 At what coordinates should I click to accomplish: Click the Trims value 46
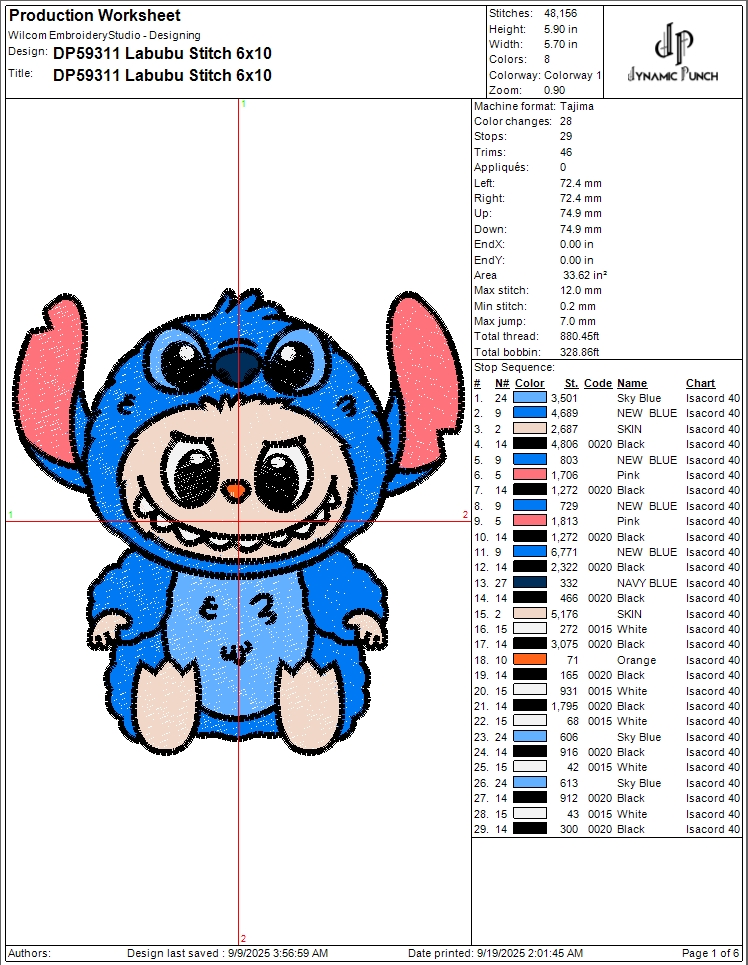[x=566, y=152]
